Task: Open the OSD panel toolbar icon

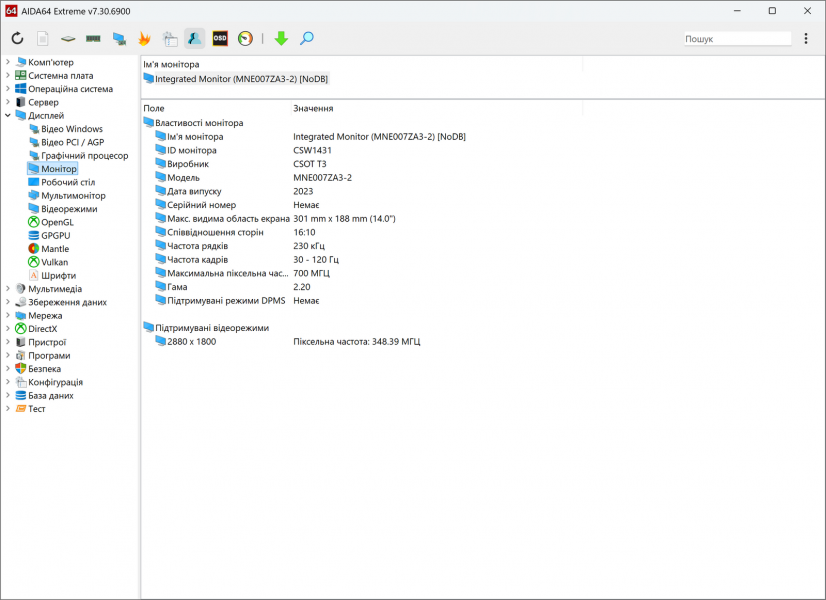Action: click(219, 39)
